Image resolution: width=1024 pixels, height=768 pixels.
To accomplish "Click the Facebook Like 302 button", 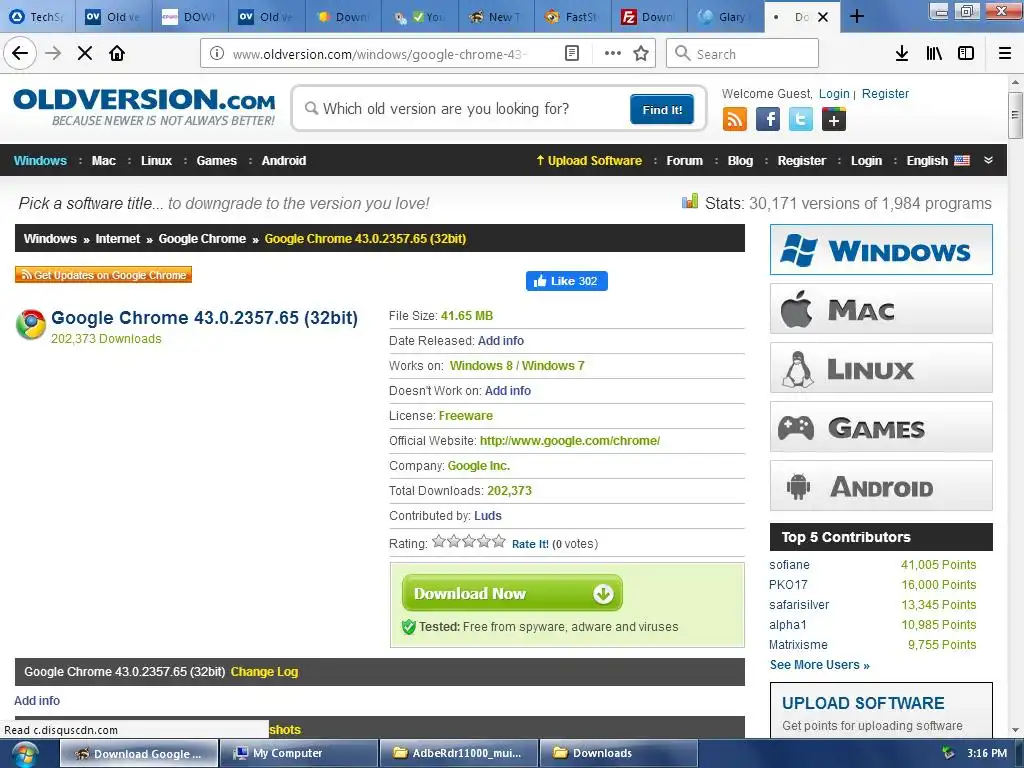I will pos(567,281).
